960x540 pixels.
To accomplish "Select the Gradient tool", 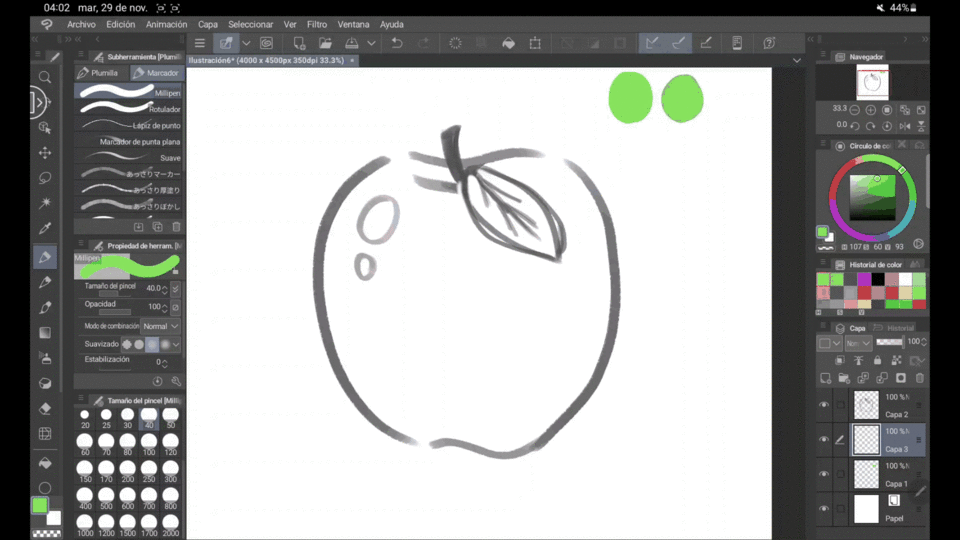I will pyautogui.click(x=45, y=332).
